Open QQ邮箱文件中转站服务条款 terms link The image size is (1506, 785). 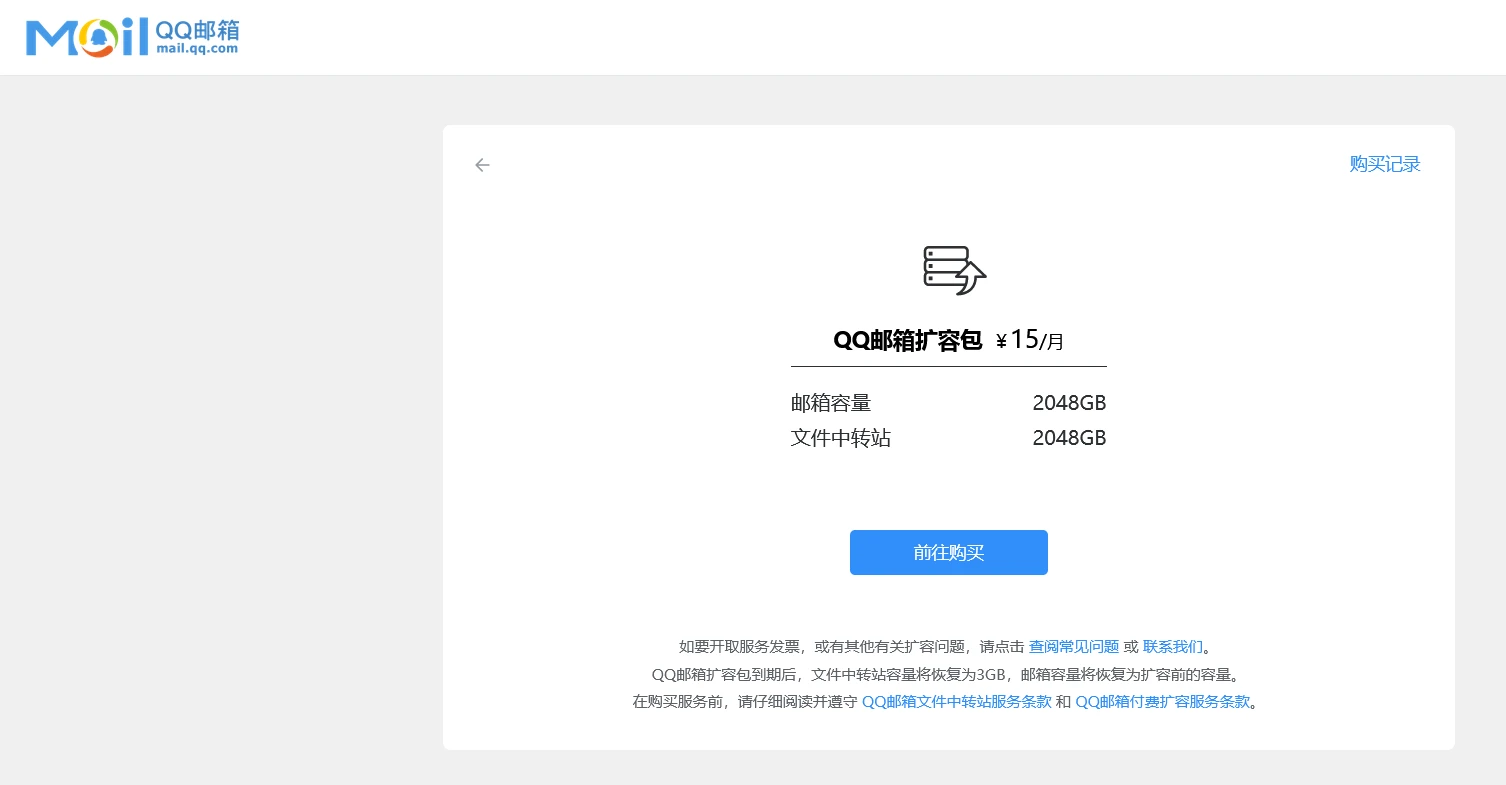tap(956, 702)
